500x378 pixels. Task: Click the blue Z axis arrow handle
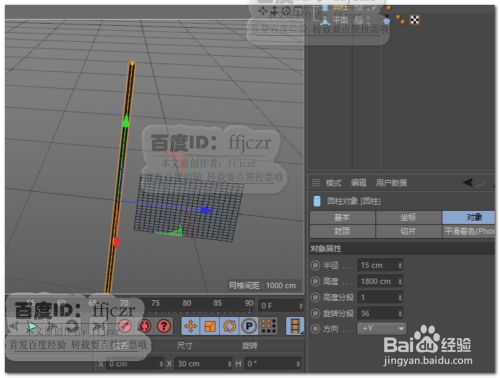206,210
